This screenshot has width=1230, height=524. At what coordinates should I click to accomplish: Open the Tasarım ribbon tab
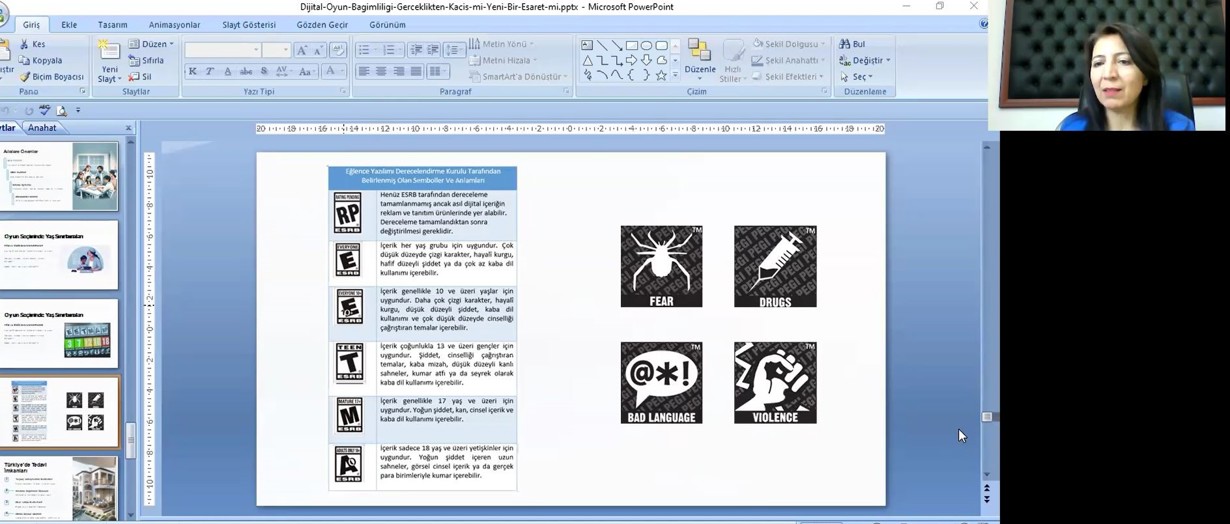pyautogui.click(x=113, y=24)
